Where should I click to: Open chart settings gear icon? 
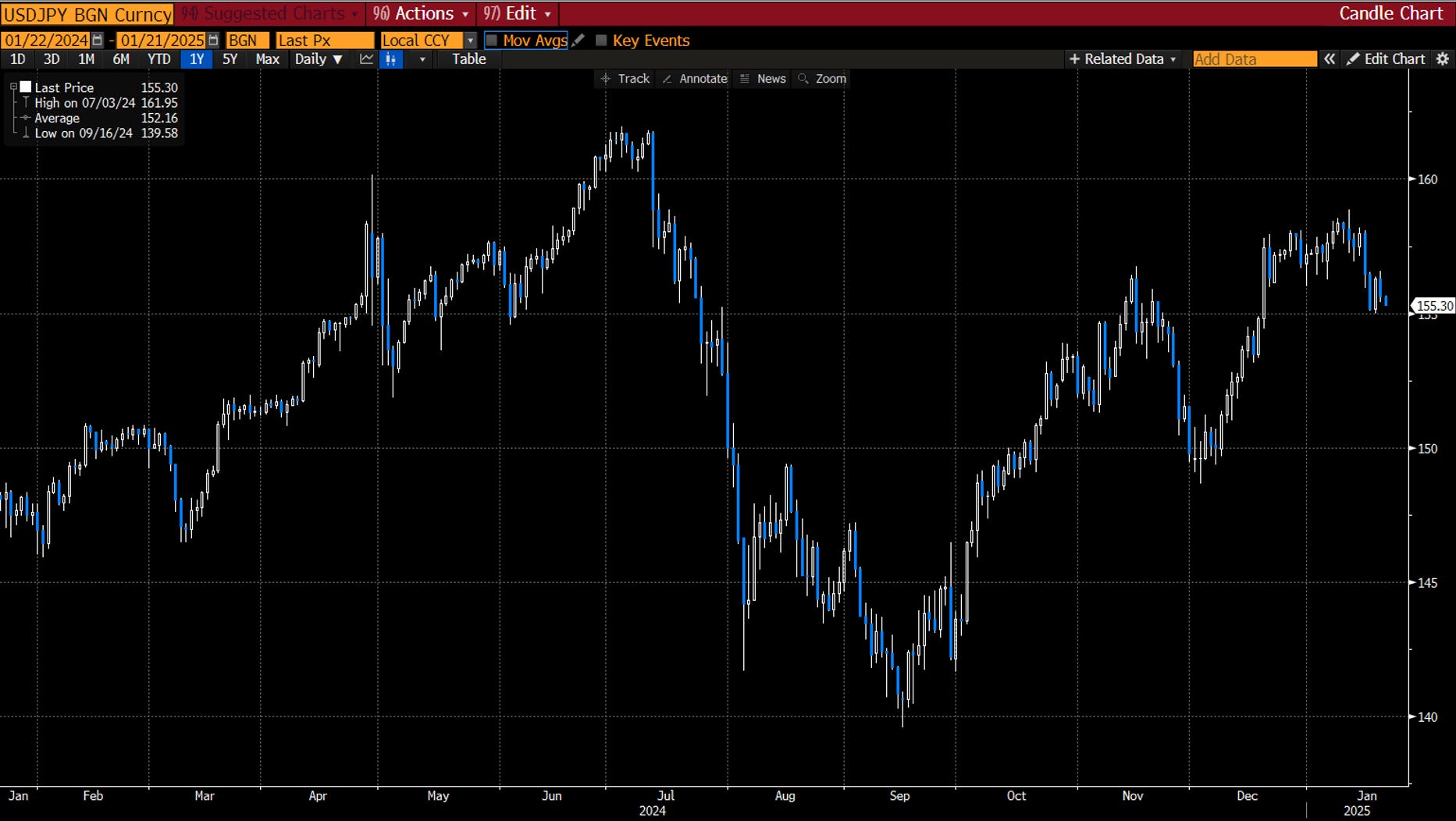coord(1443,59)
